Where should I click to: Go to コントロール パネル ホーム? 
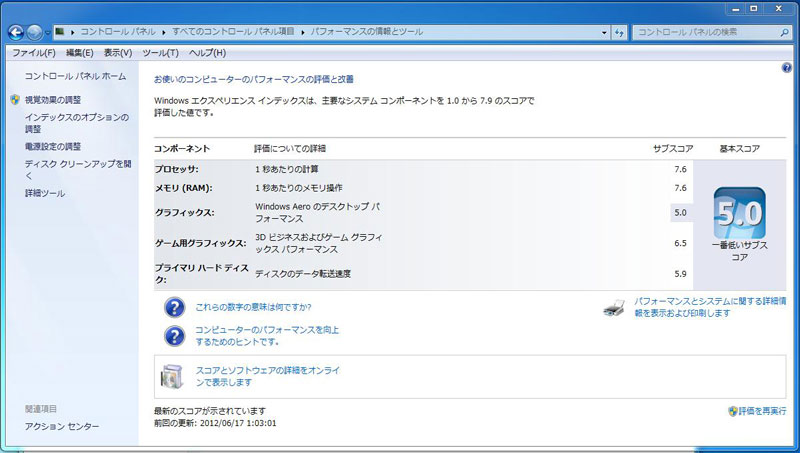(76, 77)
